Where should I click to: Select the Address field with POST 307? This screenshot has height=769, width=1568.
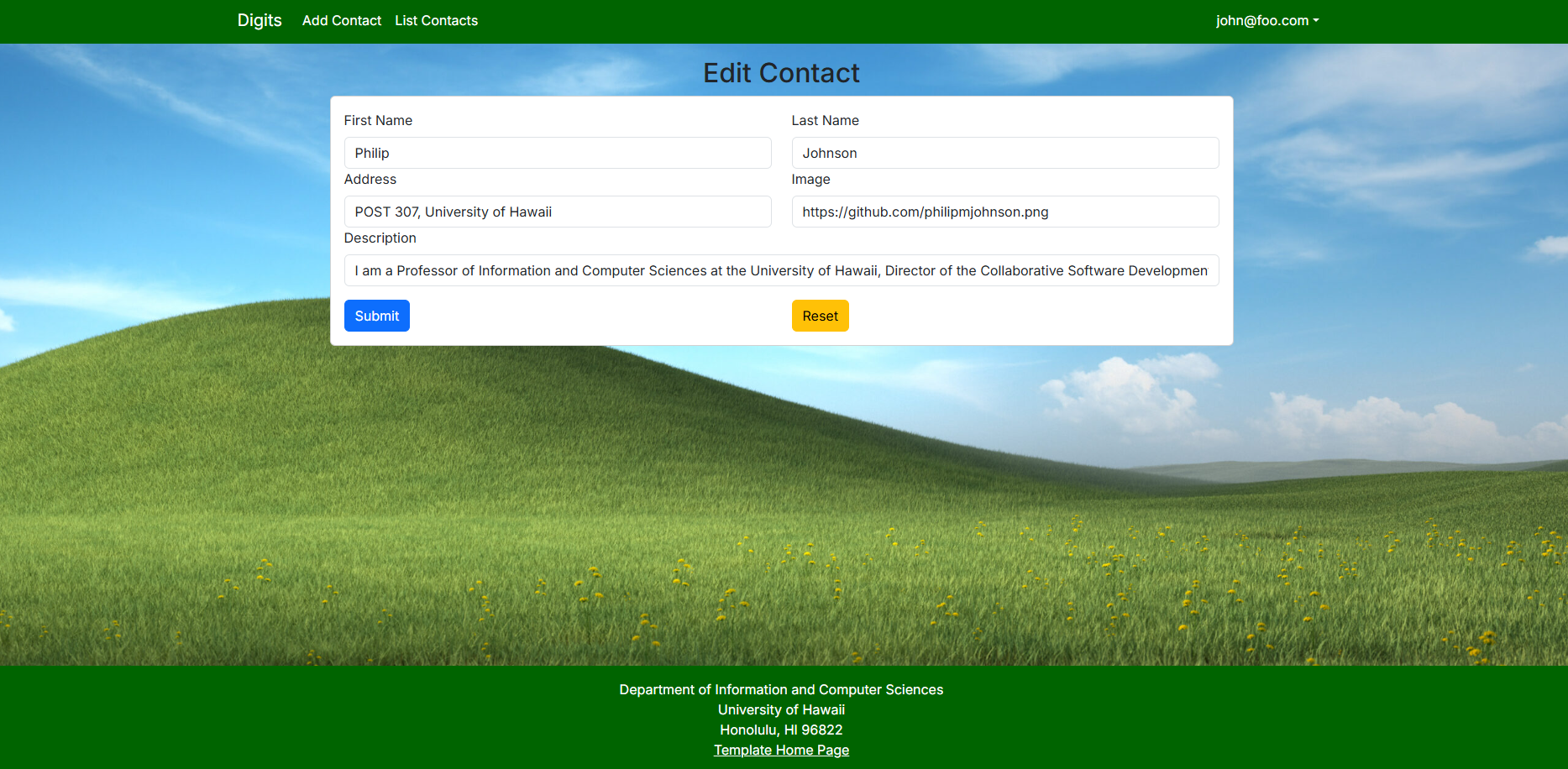coord(557,212)
